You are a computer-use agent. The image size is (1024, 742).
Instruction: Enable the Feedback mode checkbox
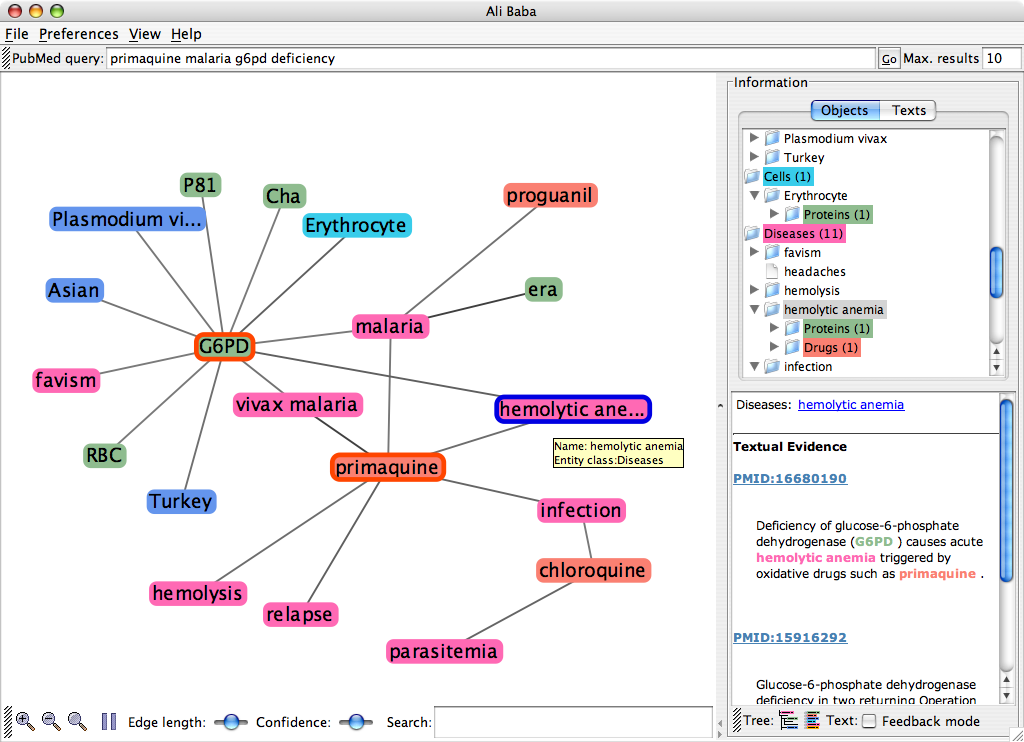[x=869, y=721]
